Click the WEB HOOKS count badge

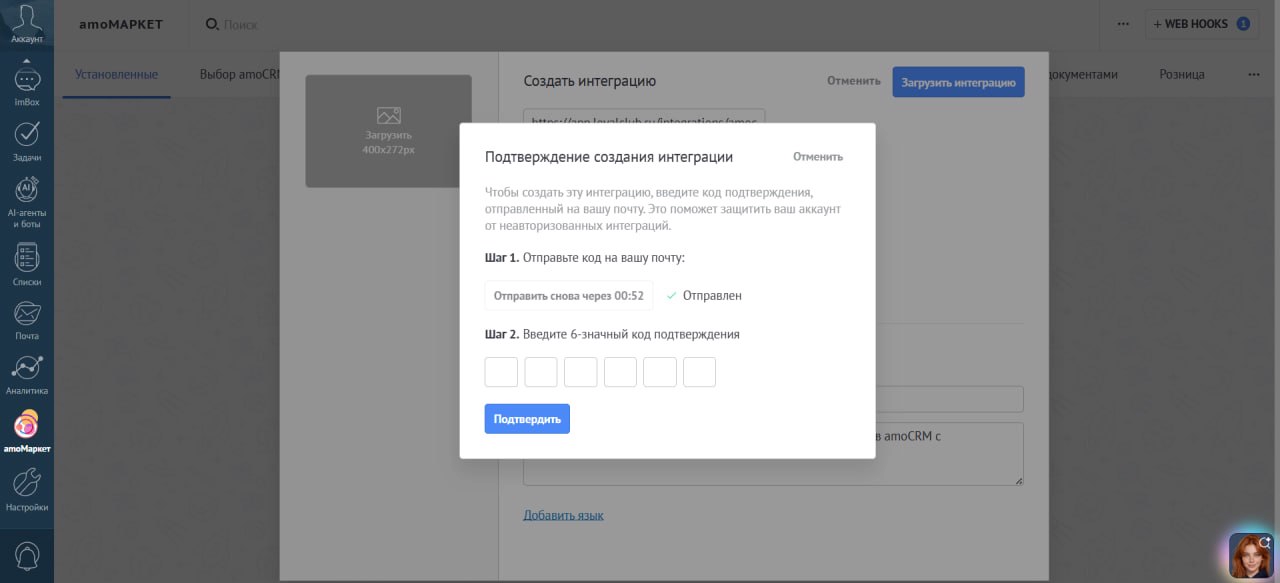[1243, 24]
